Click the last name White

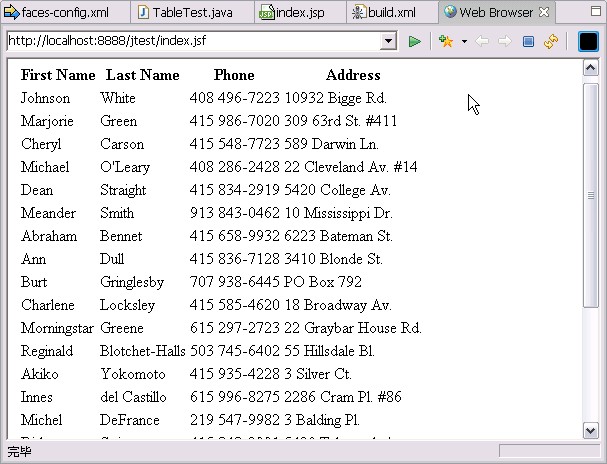(118, 98)
